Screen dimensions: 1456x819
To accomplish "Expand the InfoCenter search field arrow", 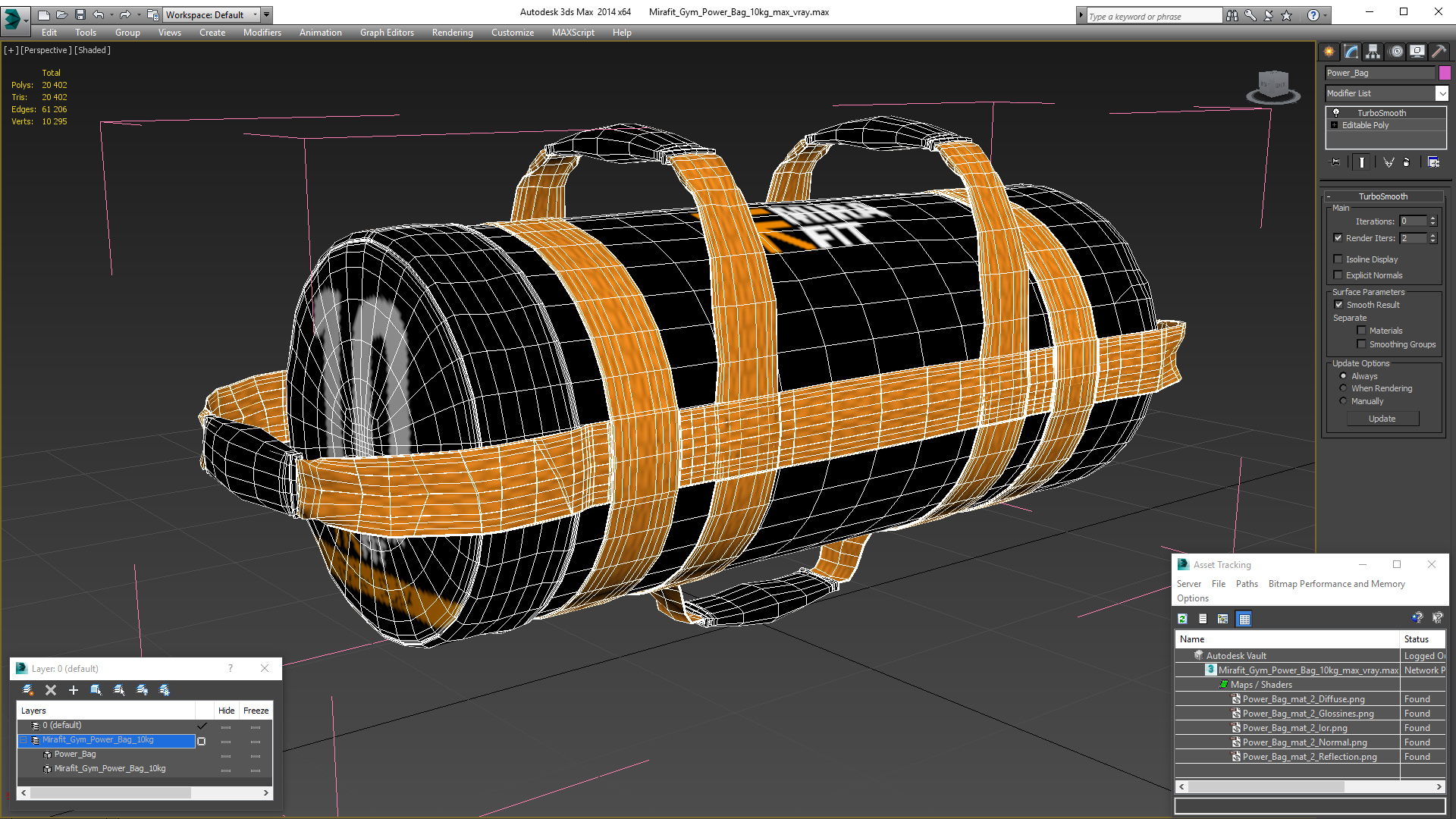I will click(x=1081, y=15).
